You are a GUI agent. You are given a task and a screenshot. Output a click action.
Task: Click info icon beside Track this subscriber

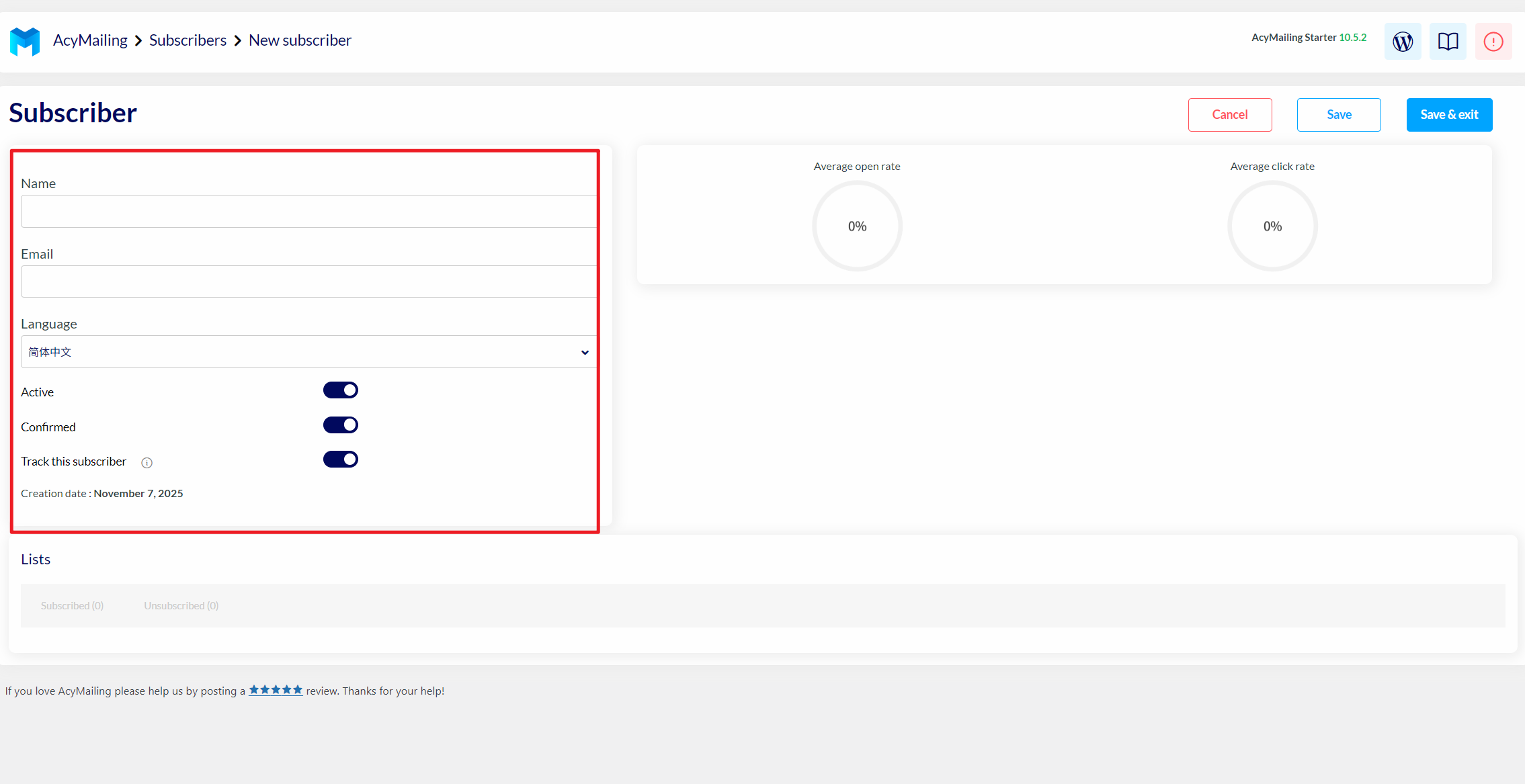(147, 462)
